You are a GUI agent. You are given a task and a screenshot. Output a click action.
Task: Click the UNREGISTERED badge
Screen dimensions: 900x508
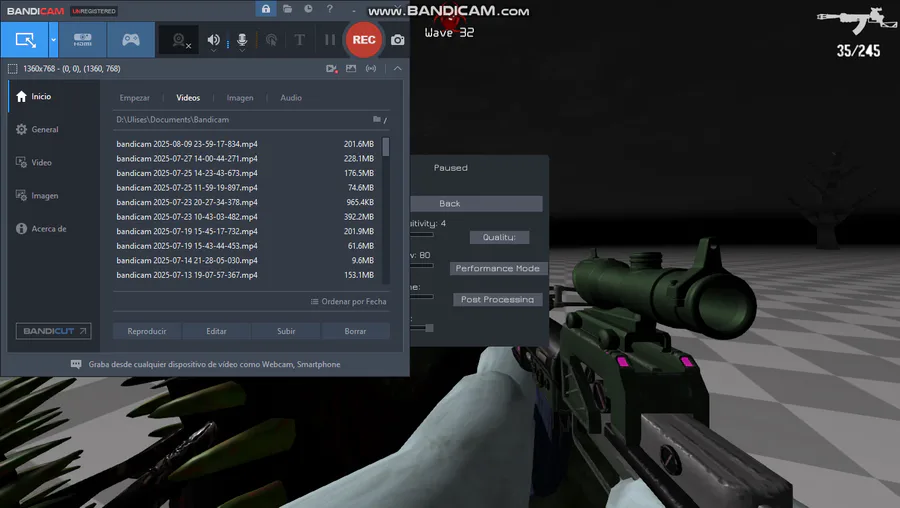click(94, 11)
